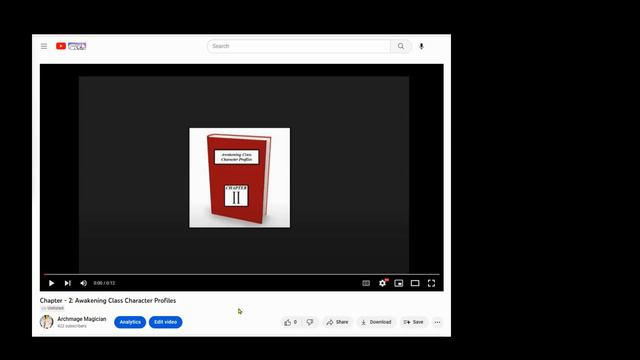Switch to miniplayer mode
This screenshot has height=360, width=640.
click(399, 283)
